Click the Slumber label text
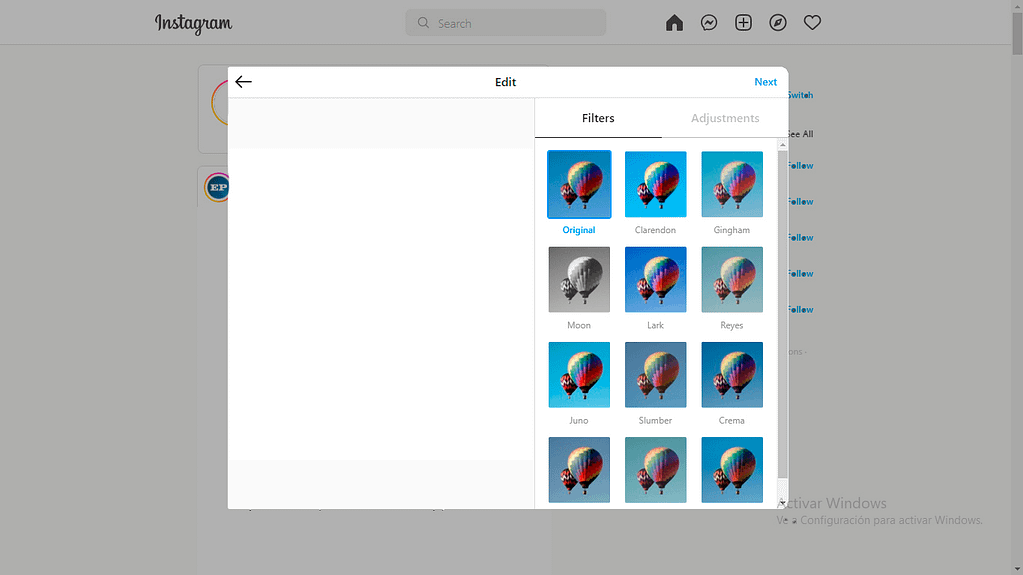This screenshot has width=1023, height=575. click(655, 420)
